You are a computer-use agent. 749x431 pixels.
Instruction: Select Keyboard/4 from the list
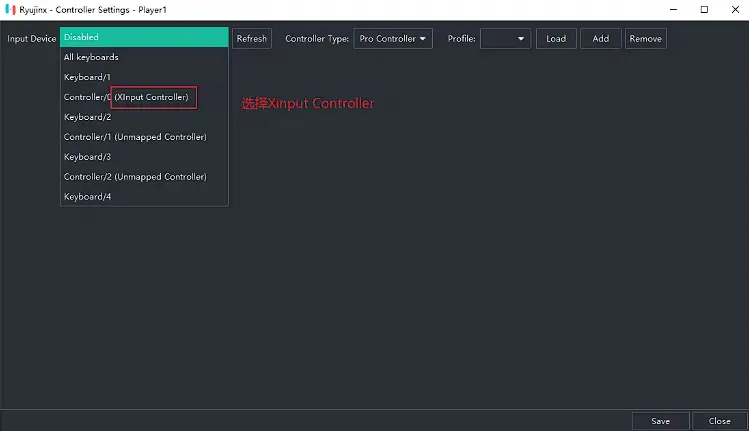click(144, 197)
